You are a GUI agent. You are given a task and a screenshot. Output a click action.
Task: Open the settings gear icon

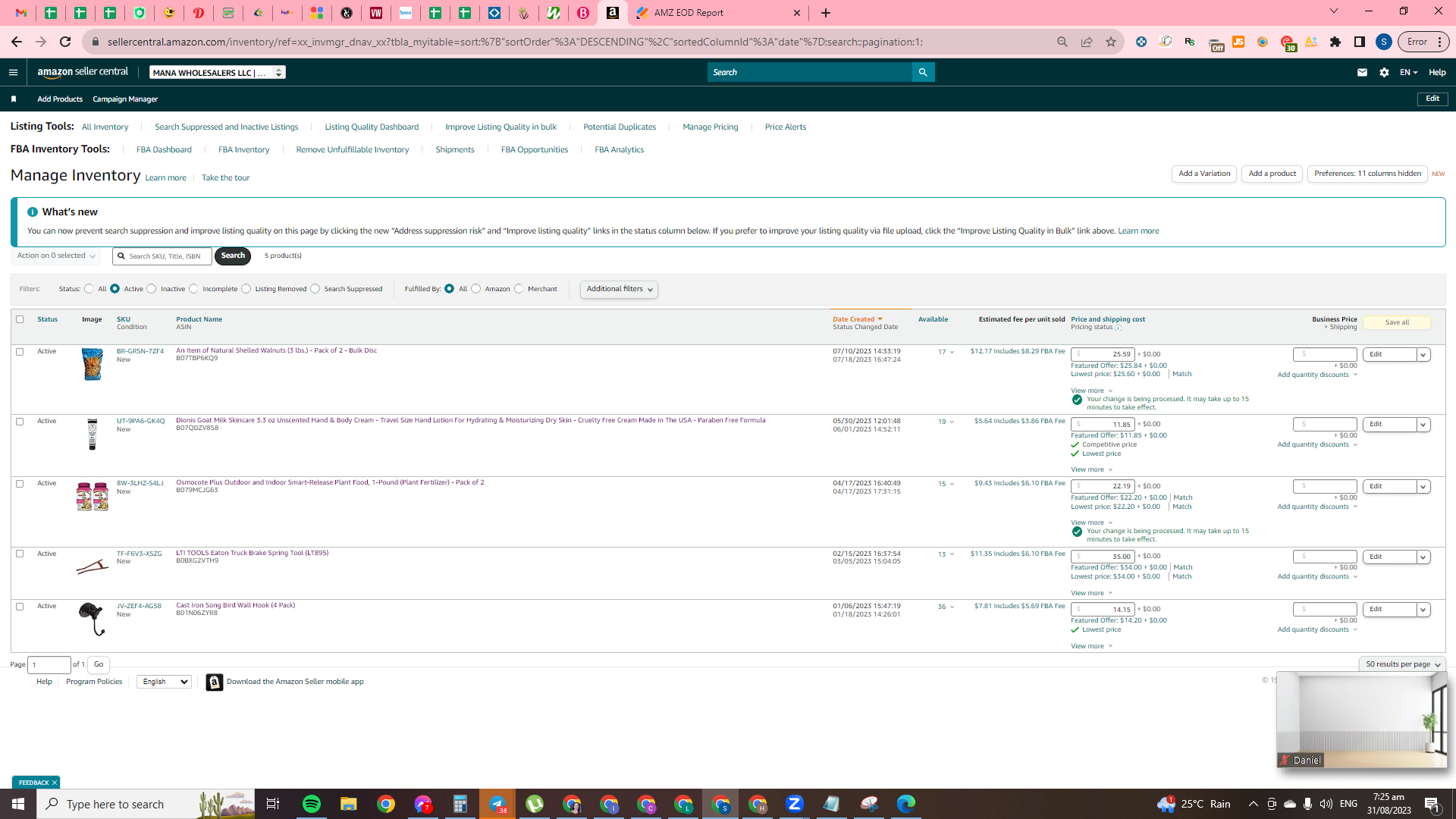pyautogui.click(x=1384, y=73)
